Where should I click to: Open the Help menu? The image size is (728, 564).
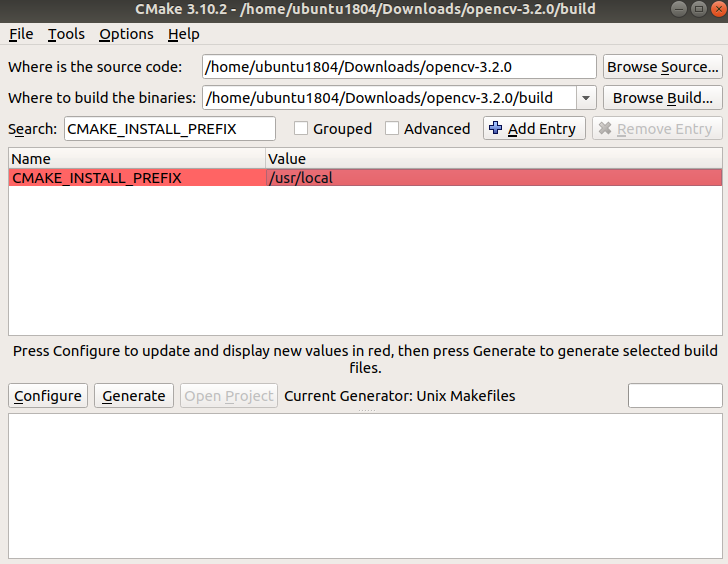pos(183,34)
